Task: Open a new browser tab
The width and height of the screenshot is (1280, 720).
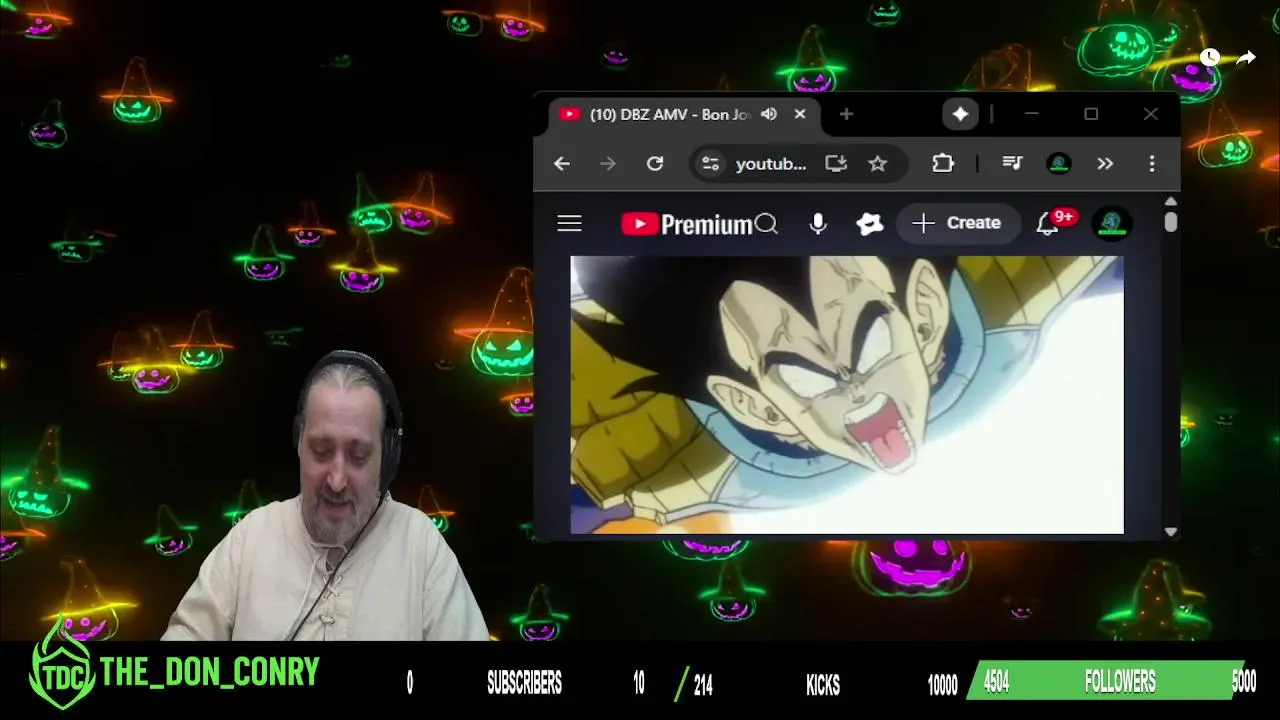Action: coord(846,114)
